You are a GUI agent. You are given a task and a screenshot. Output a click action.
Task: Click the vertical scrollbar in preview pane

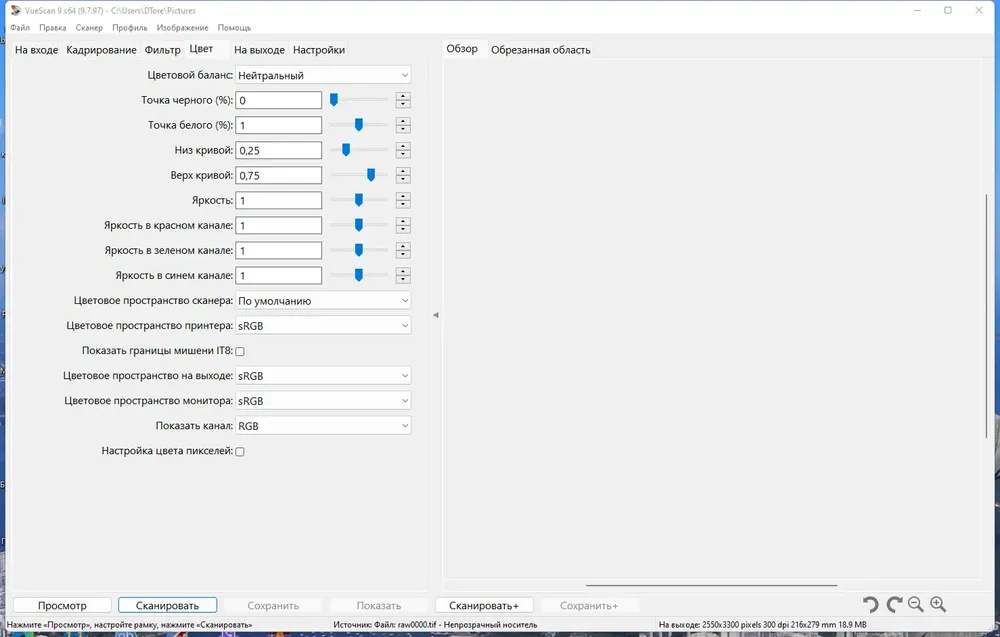(x=986, y=316)
